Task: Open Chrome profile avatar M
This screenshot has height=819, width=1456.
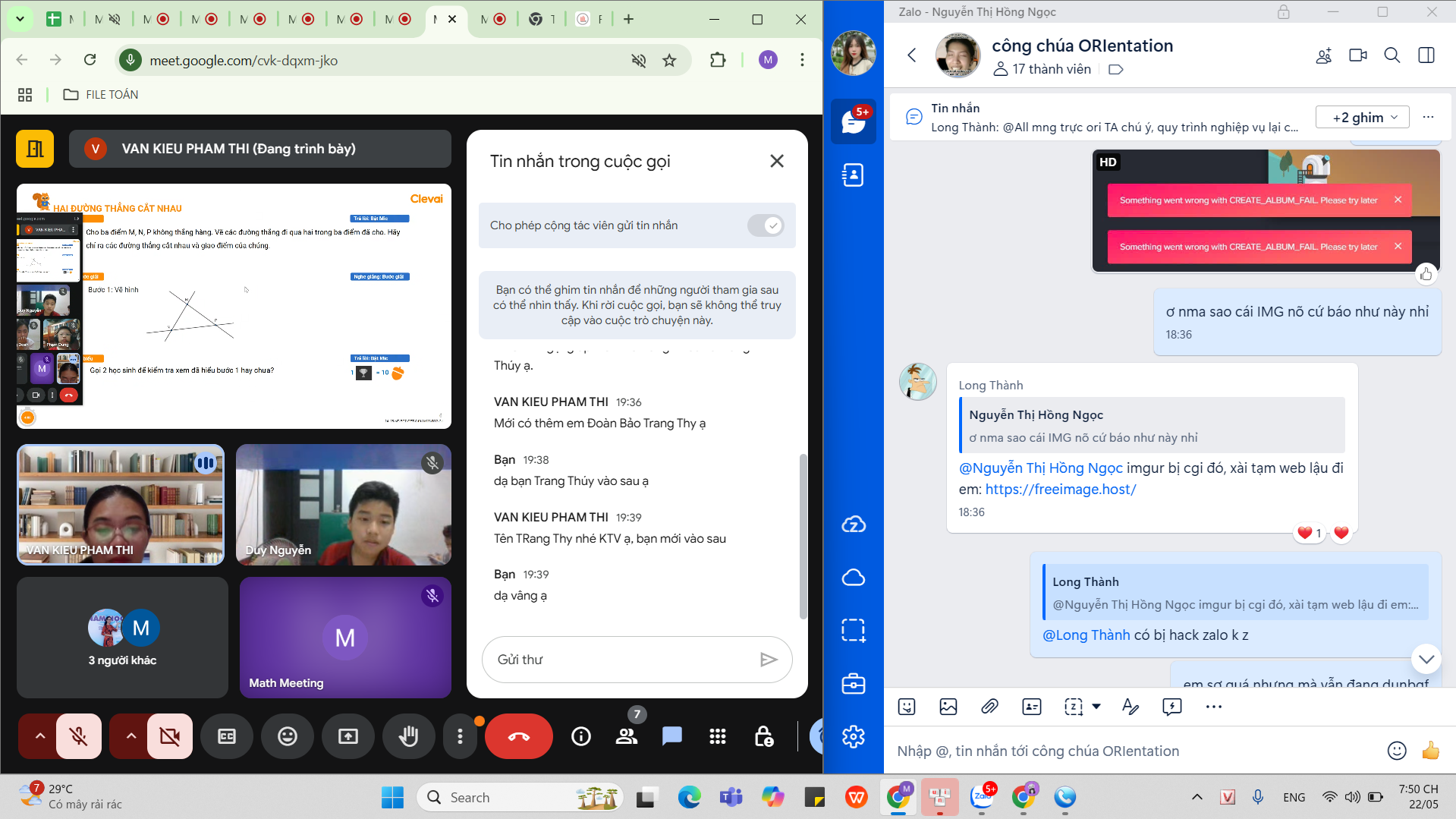Action: [x=768, y=60]
